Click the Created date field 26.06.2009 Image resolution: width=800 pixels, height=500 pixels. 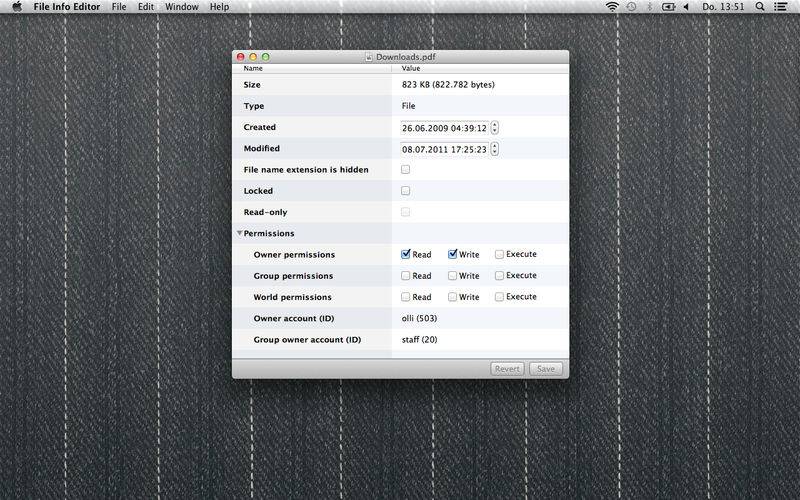444,128
